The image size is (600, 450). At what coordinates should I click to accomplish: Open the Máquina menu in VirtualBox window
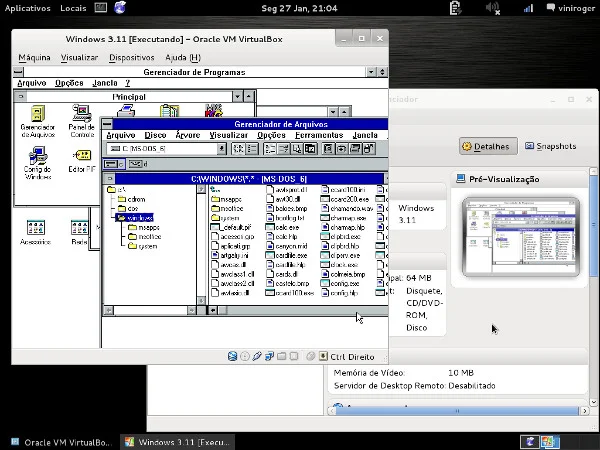coord(34,57)
